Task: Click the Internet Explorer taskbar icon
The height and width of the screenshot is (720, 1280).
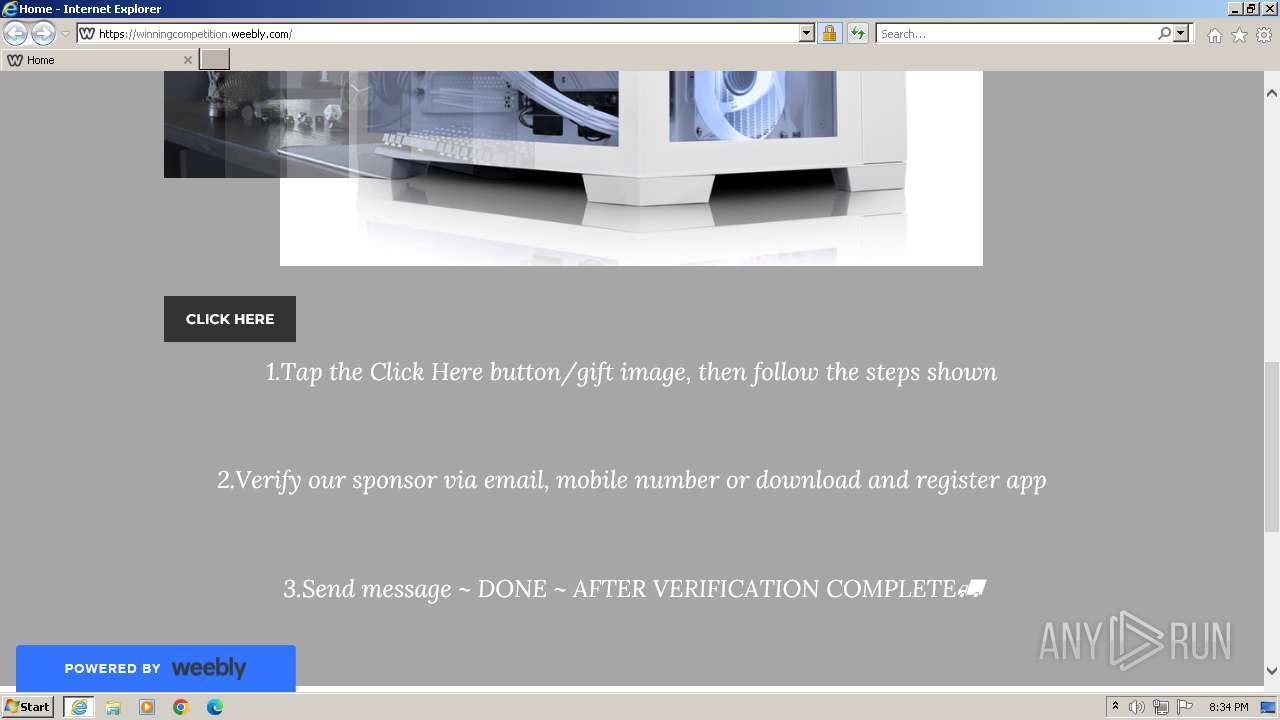Action: pos(79,707)
